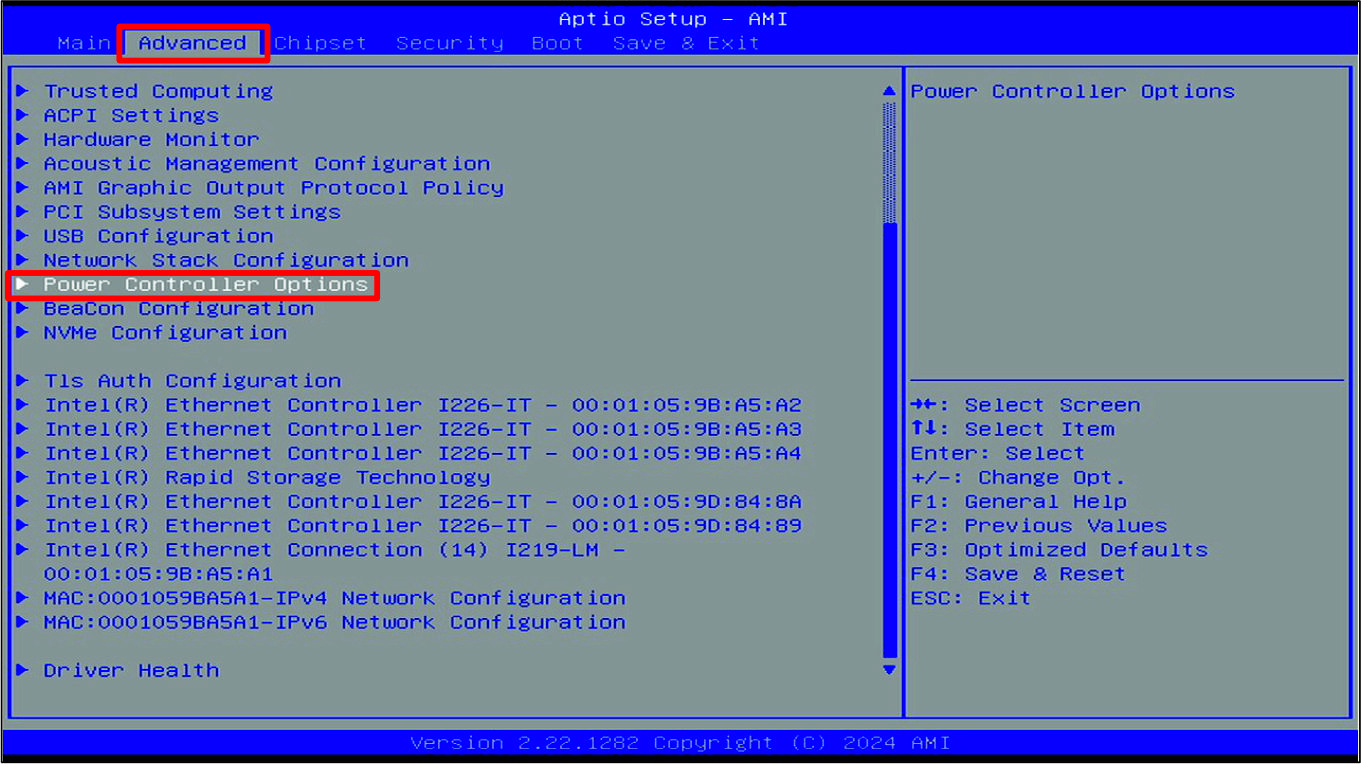Select the Boot menu

557,42
